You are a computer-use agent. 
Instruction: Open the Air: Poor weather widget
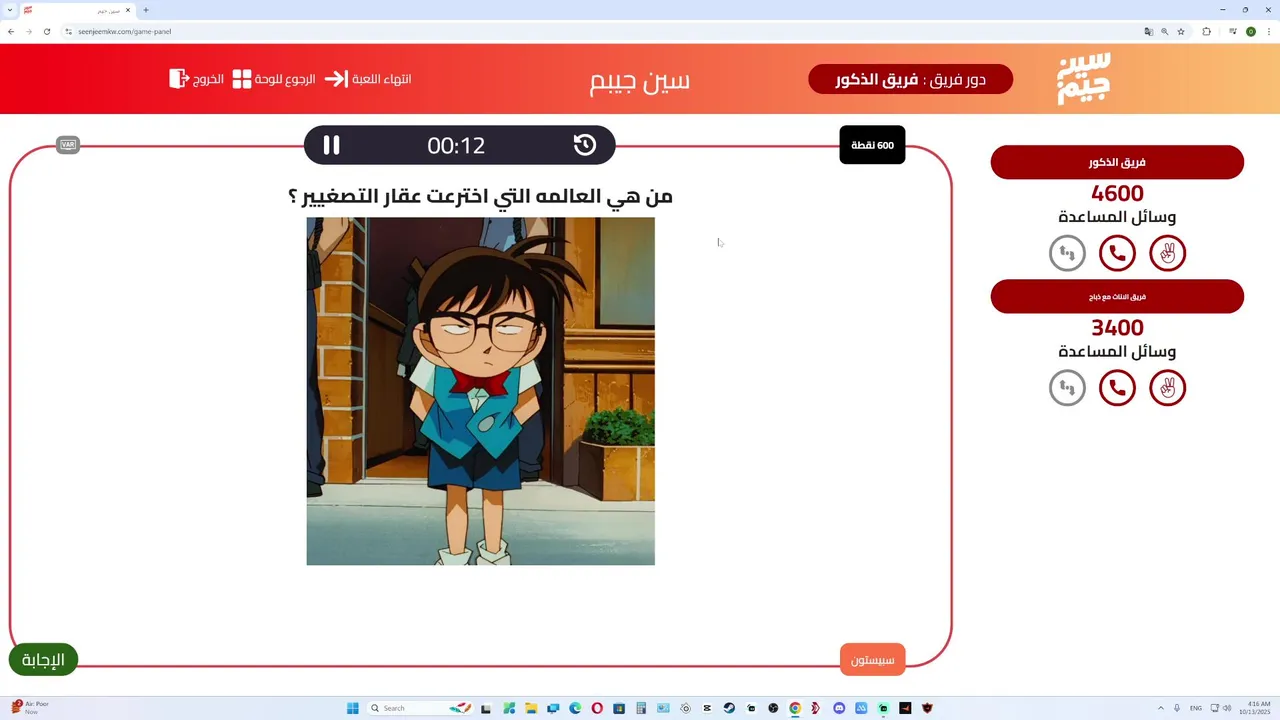click(28, 708)
